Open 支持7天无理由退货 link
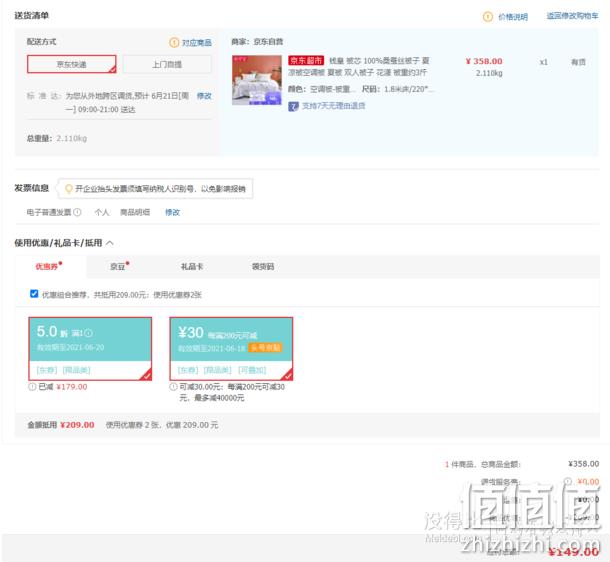Viewport: 610px width, 562px height. point(333,106)
